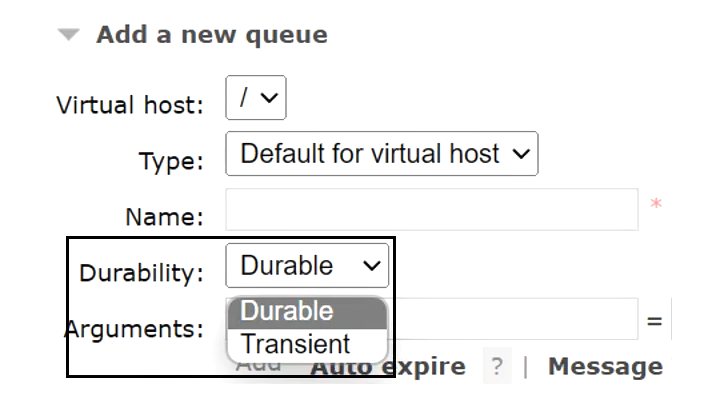Select Durable option in the list
725x407 pixels.
coord(306,311)
